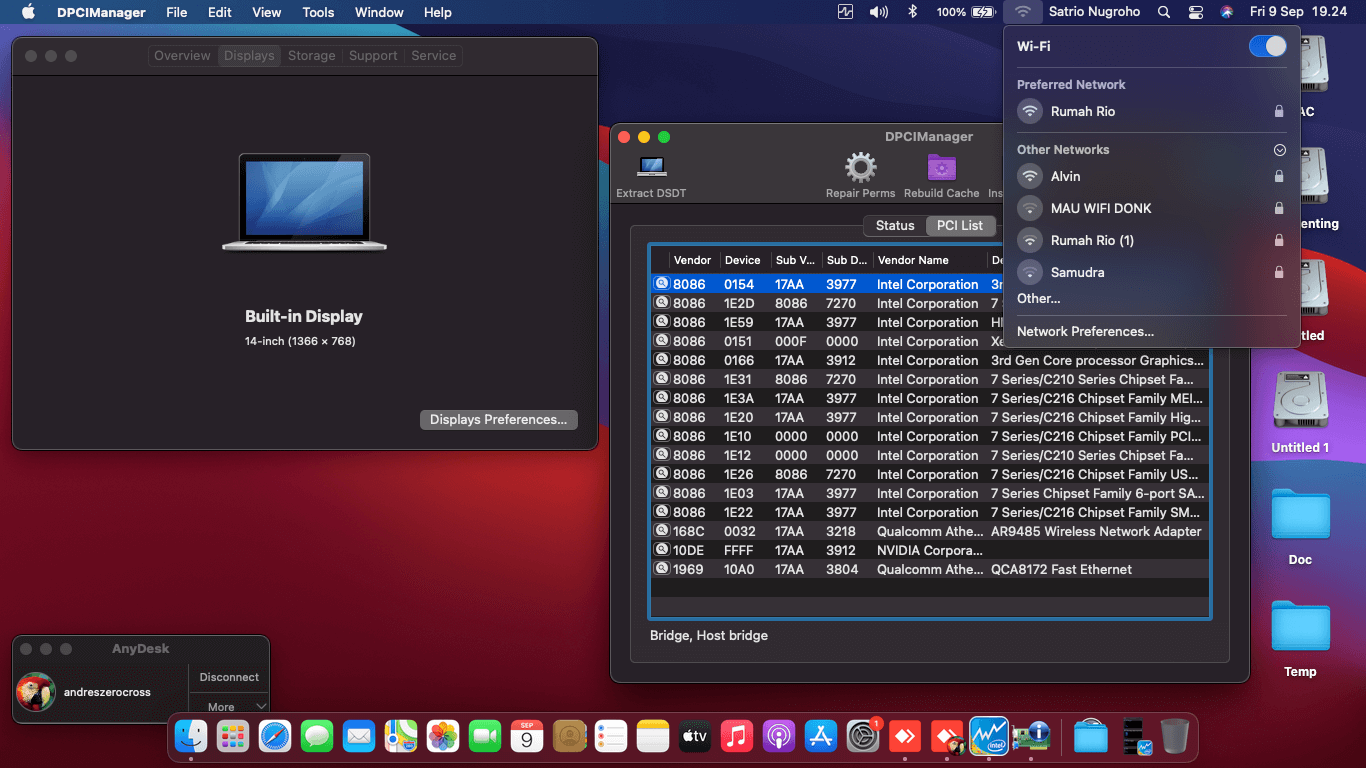The height and width of the screenshot is (768, 1366).
Task: Open the Trash in the Dock
Action: click(x=1175, y=737)
